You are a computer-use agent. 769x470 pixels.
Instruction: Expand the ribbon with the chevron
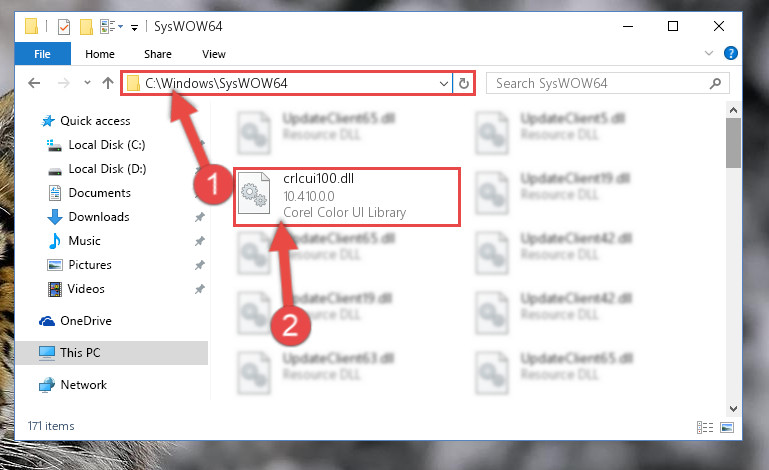pyautogui.click(x=709, y=53)
